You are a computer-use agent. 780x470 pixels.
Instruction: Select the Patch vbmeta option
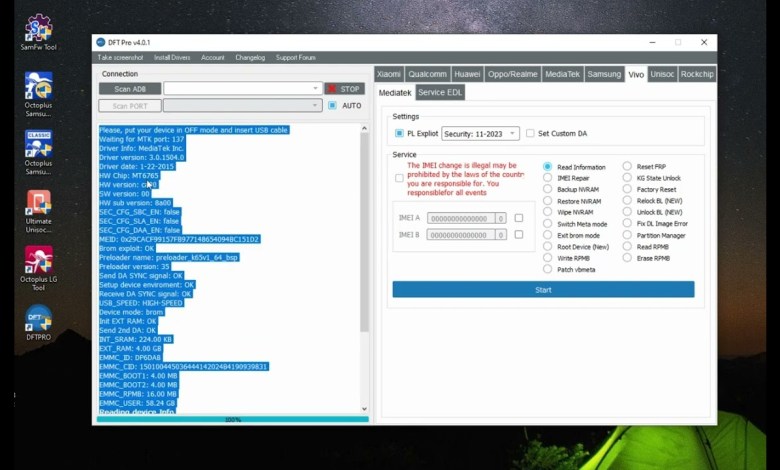(548, 270)
